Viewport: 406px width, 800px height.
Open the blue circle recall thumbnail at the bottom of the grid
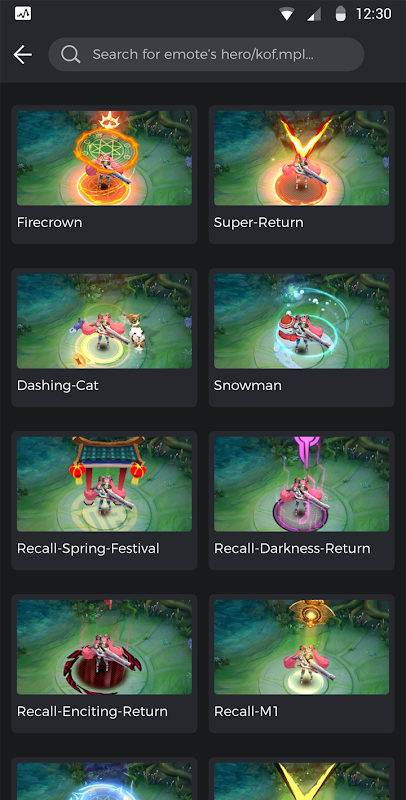click(105, 781)
